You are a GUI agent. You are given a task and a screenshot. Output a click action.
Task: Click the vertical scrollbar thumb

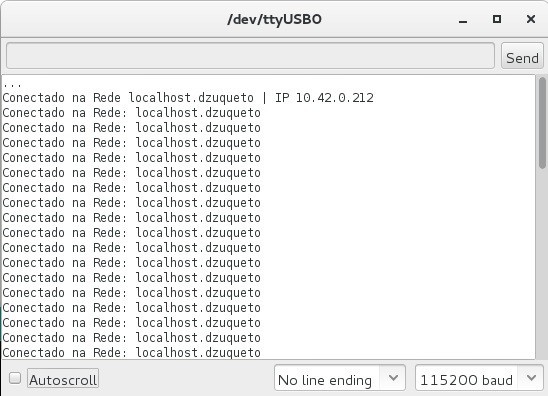(x=542, y=123)
